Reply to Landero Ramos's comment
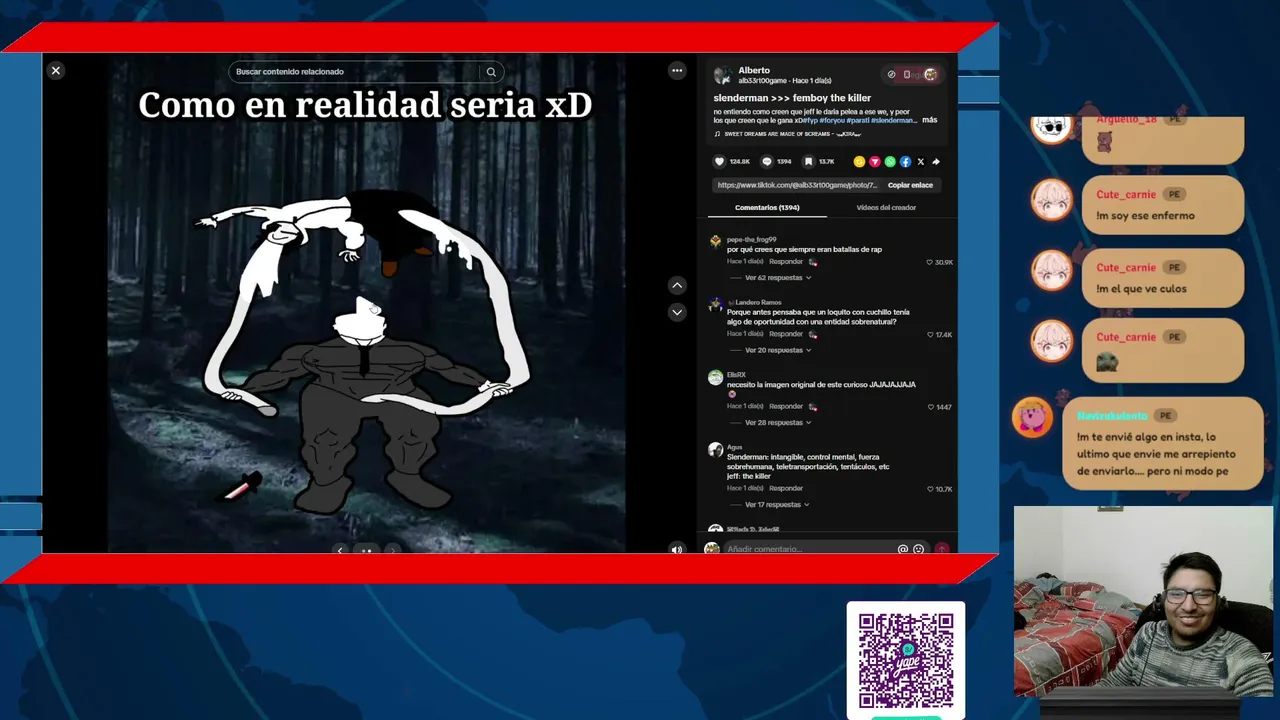This screenshot has height=720, width=1280. 786,334
